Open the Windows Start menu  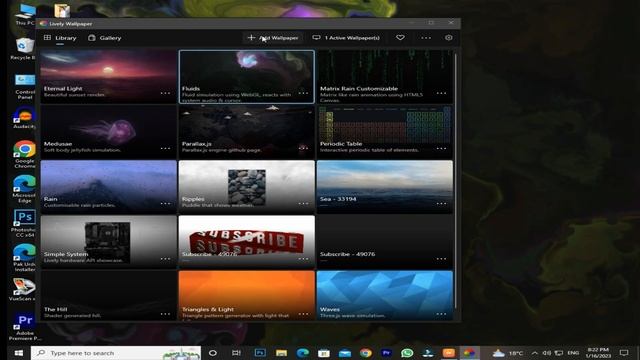[19, 353]
